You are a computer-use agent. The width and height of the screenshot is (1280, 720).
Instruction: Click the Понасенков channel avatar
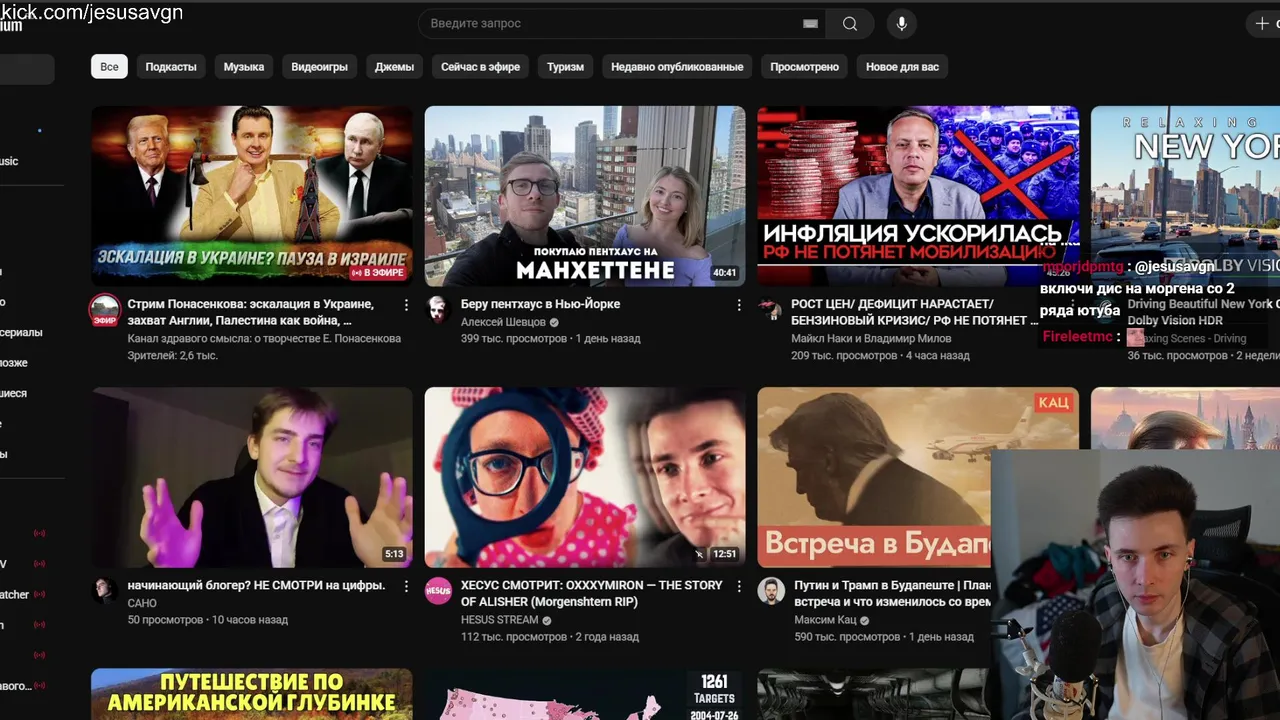click(x=105, y=310)
